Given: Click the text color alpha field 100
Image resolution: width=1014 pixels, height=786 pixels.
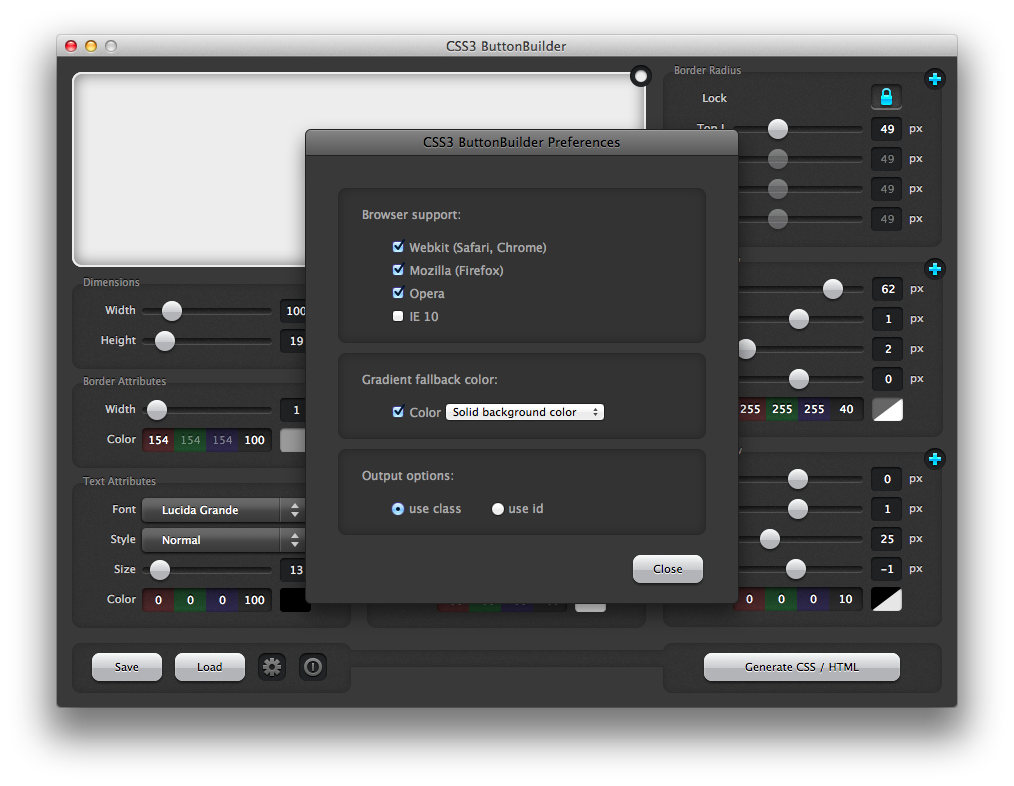Looking at the screenshot, I should pyautogui.click(x=254, y=600).
